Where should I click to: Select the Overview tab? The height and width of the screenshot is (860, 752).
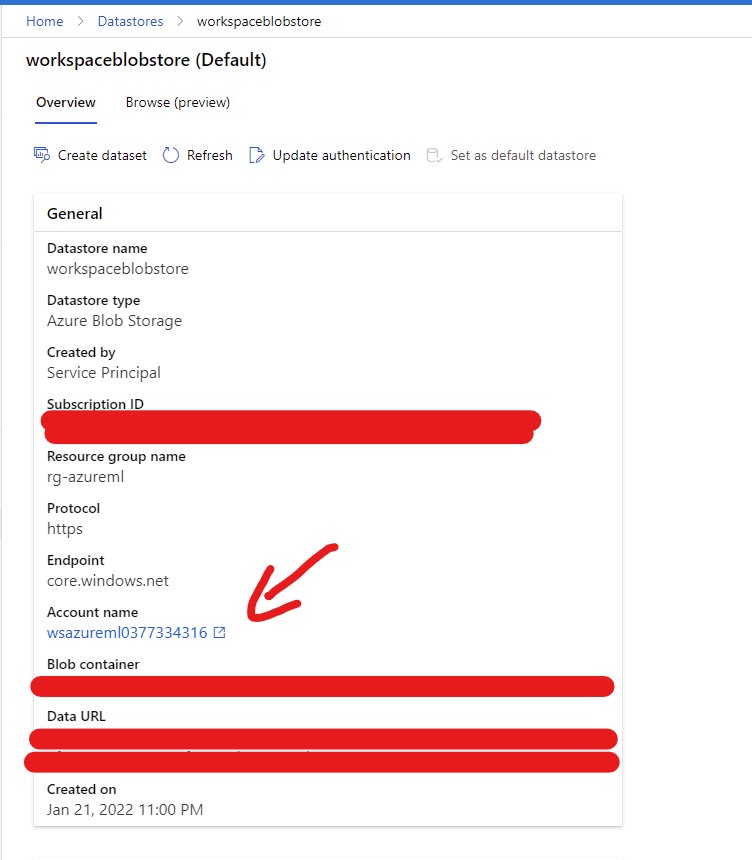point(66,102)
